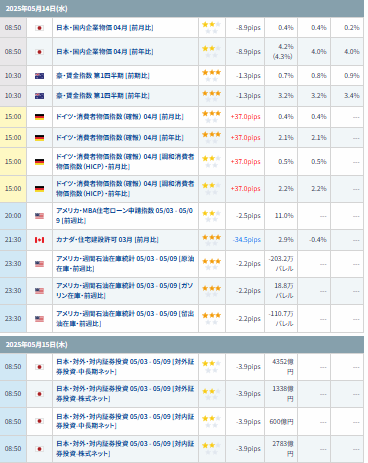Click the Canada flag icon
The image size is (368, 463).
coord(39,240)
